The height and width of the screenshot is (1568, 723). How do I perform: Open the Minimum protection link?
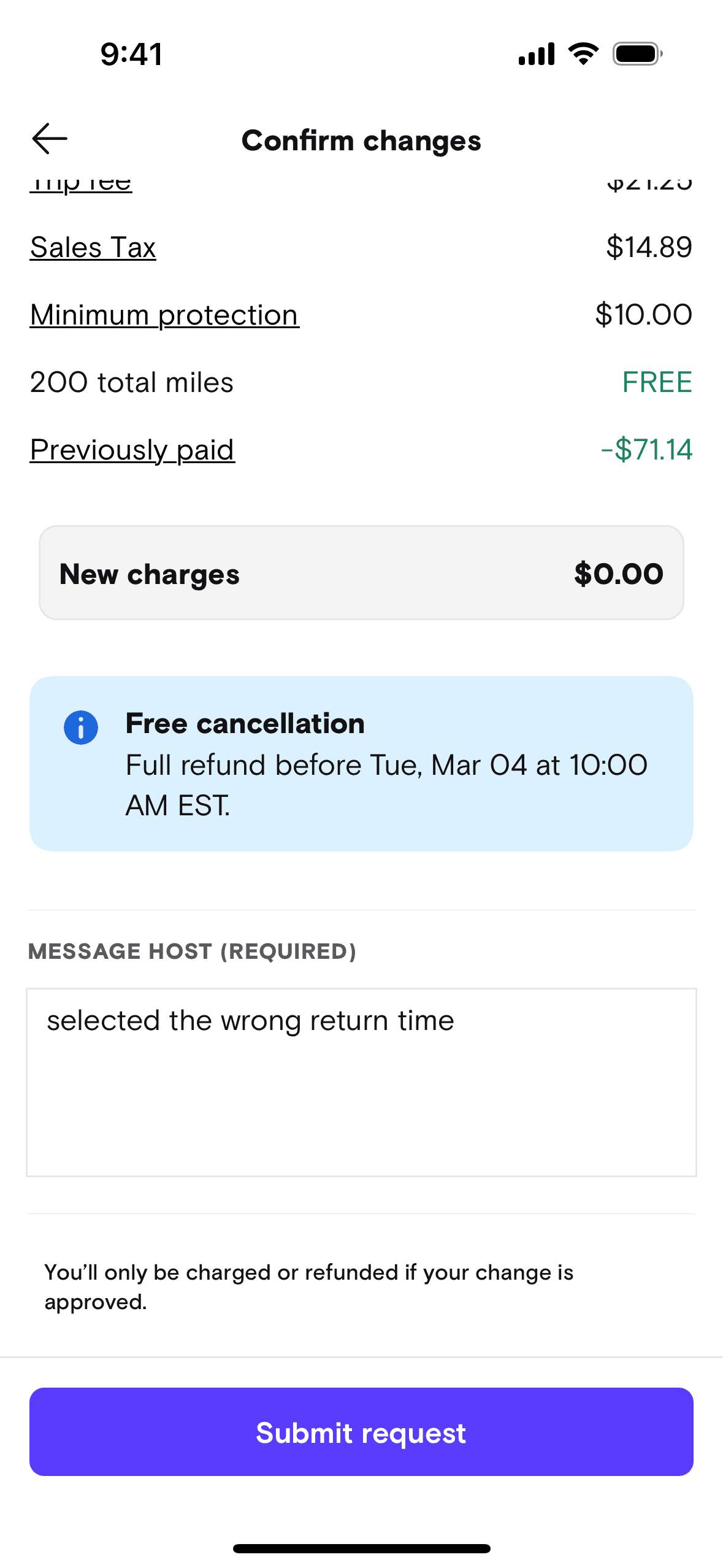pos(164,315)
